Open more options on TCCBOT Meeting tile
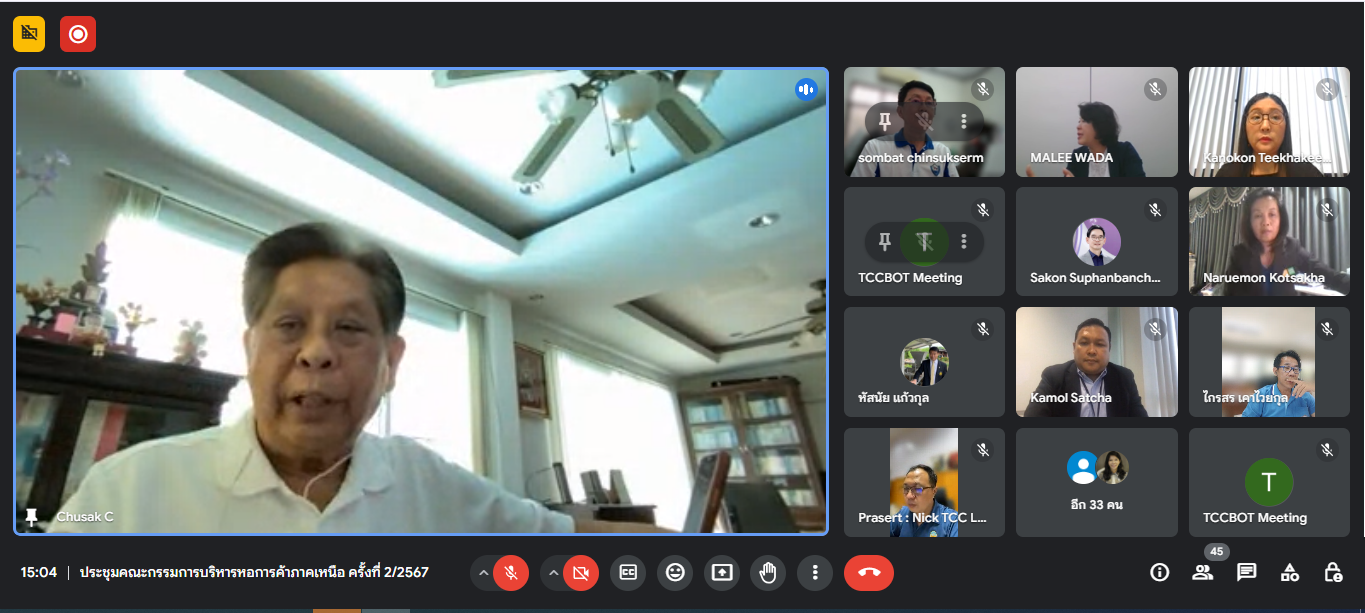The height and width of the screenshot is (613, 1365). click(964, 241)
